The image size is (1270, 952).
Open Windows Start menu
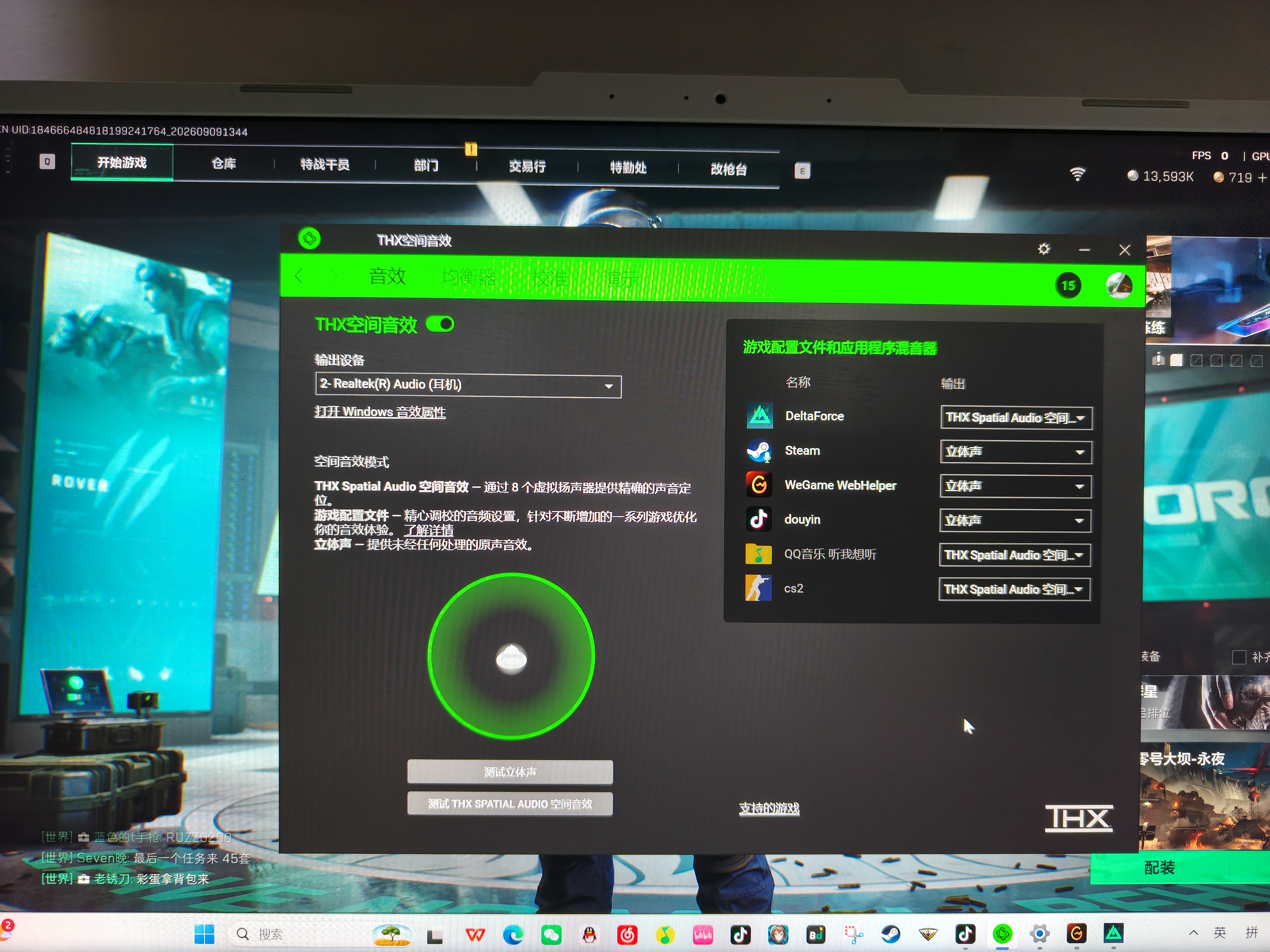204,934
